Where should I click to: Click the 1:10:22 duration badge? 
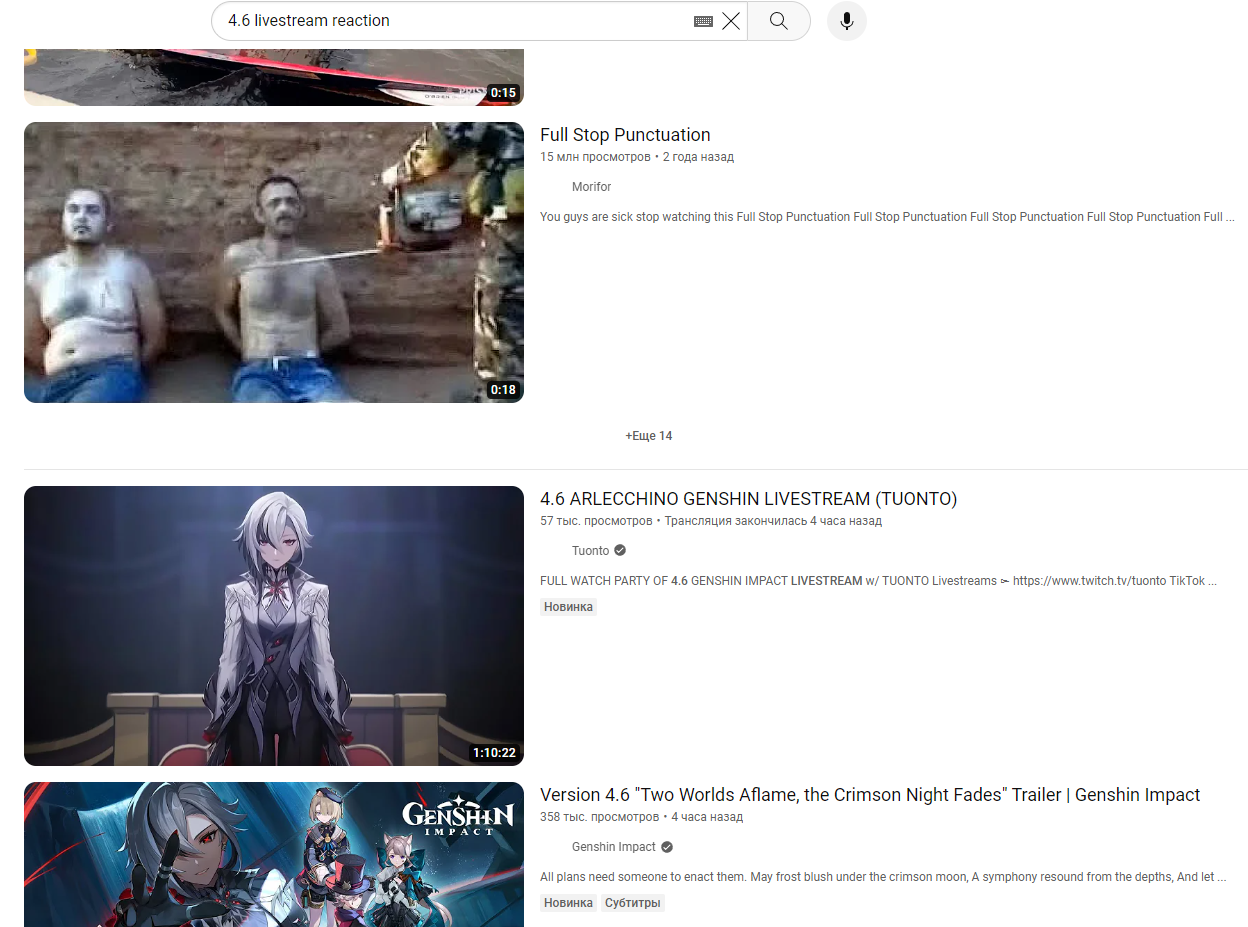[495, 753]
